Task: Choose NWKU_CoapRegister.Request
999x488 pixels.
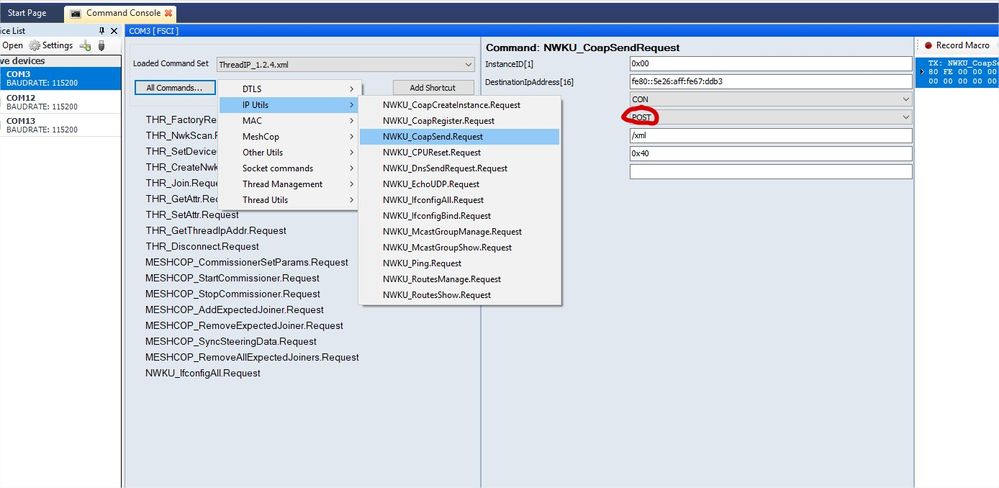Action: pos(460,120)
